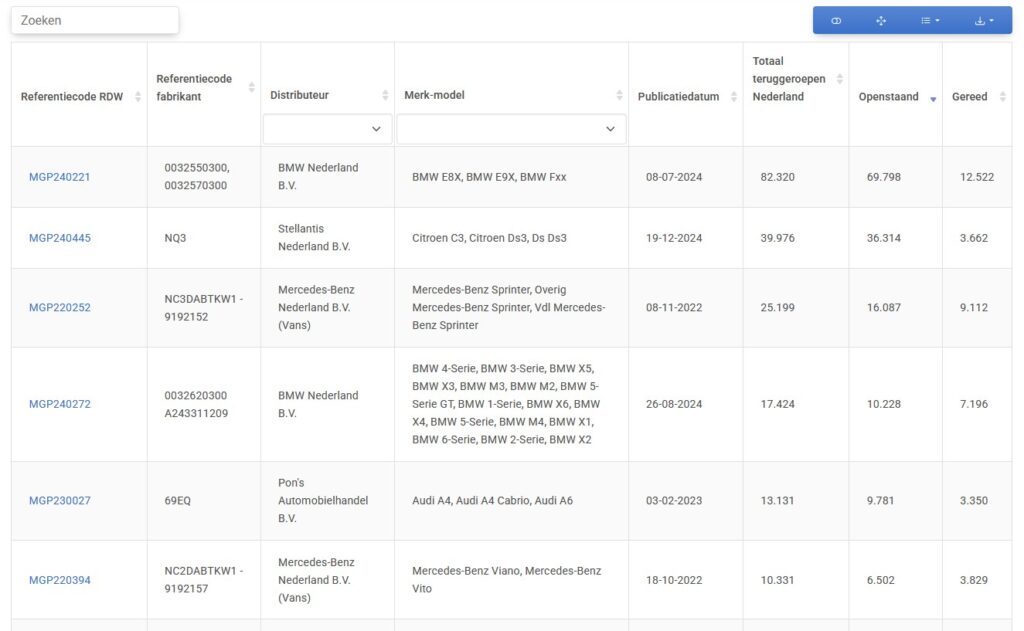
Task: Click total recalled value 25.199
Action: [777, 308]
